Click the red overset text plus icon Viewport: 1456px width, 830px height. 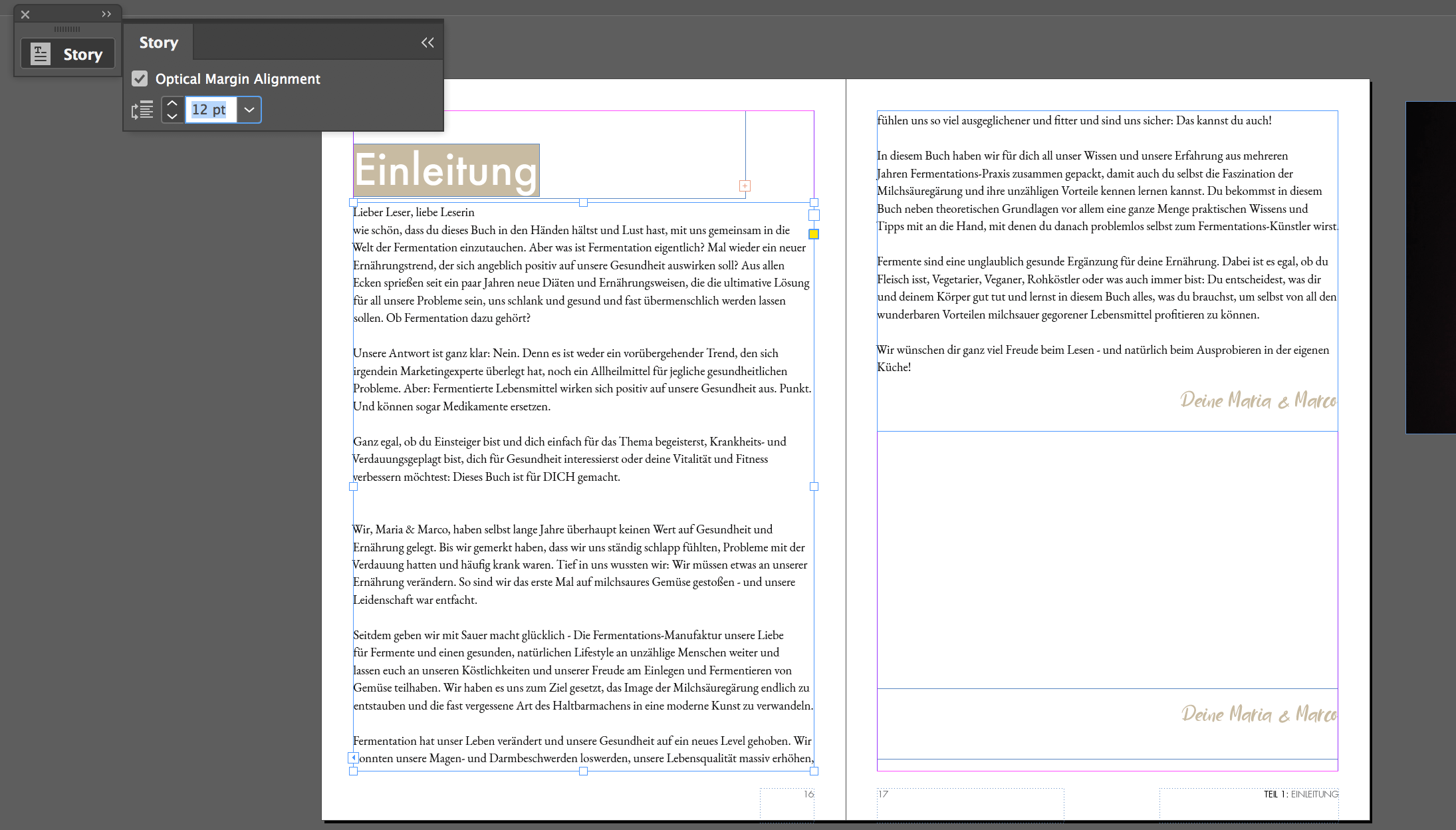[745, 186]
